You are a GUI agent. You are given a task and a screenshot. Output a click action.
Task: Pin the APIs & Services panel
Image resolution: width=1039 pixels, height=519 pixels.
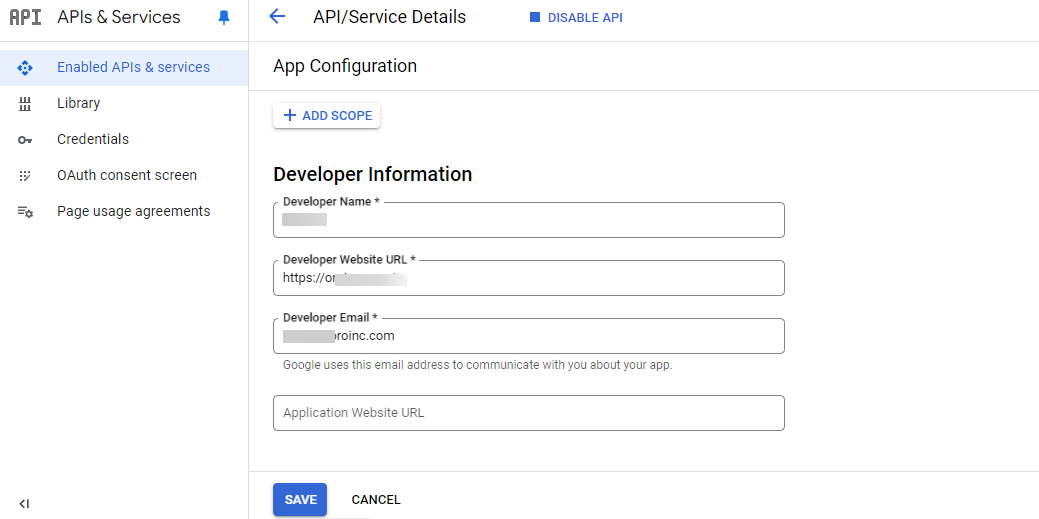click(224, 17)
